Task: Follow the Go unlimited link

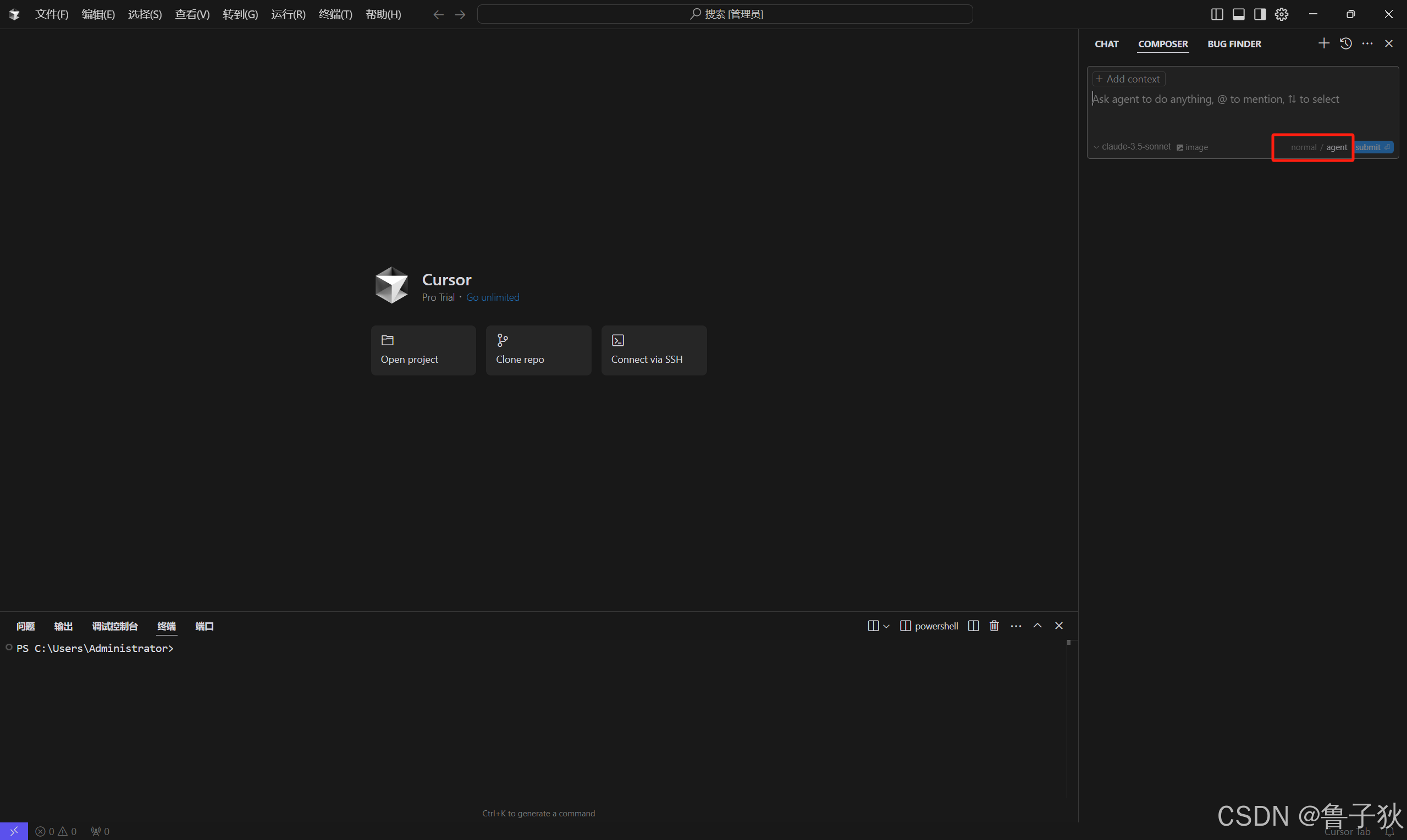Action: pos(493,297)
